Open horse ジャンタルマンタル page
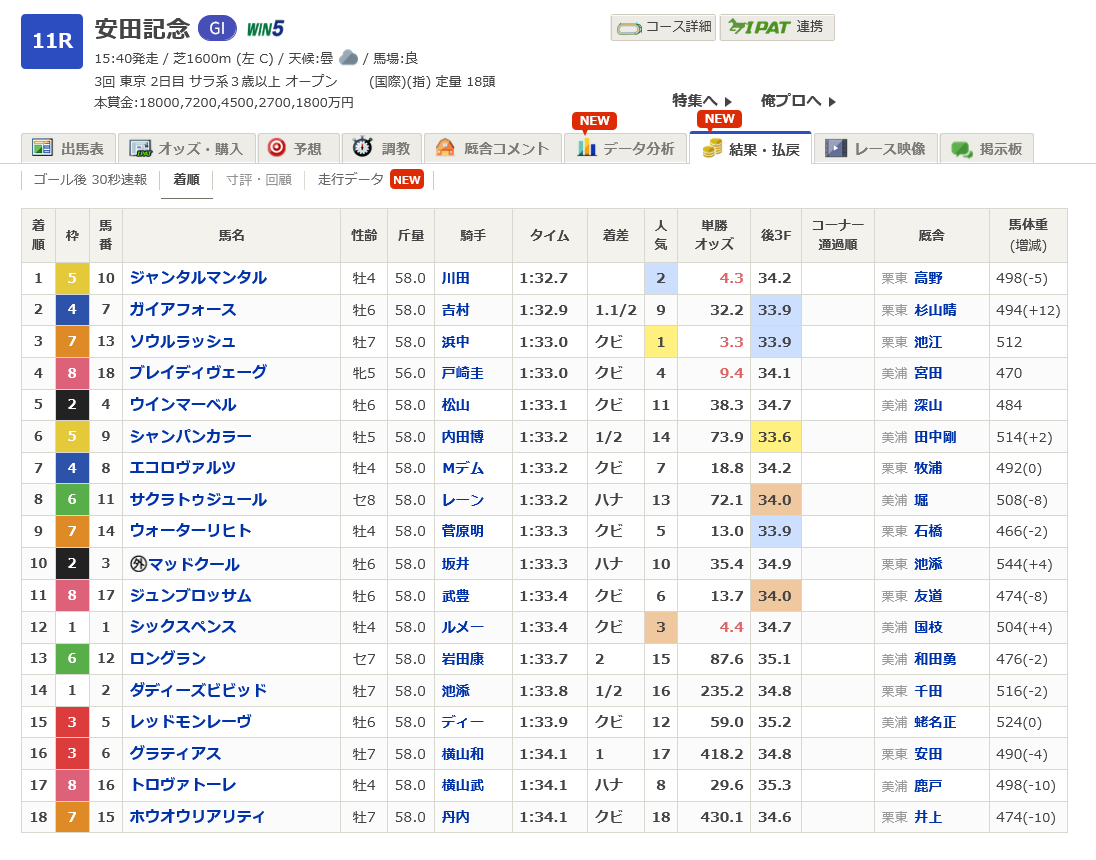1096x860 pixels. coord(199,278)
